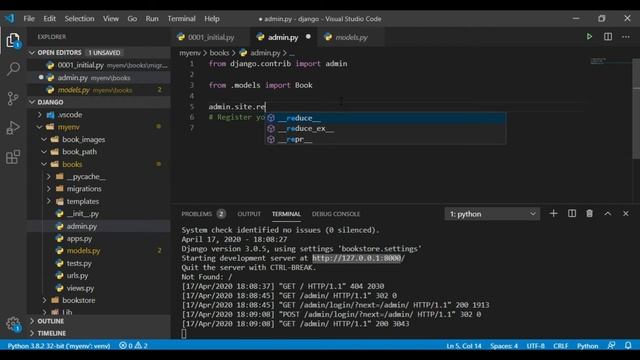The height and width of the screenshot is (360, 640).
Task: Open the Go menu
Action: tap(132, 19)
